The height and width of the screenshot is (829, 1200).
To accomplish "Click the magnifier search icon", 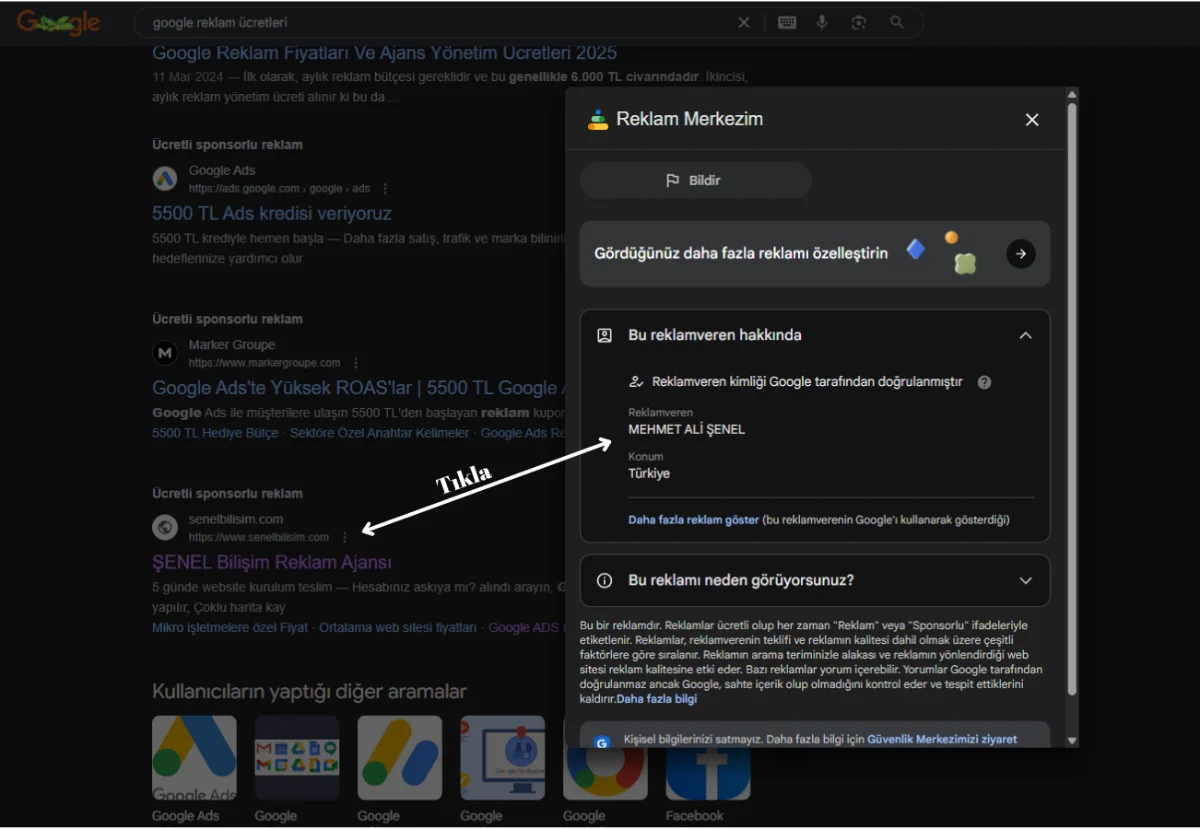I will (896, 22).
